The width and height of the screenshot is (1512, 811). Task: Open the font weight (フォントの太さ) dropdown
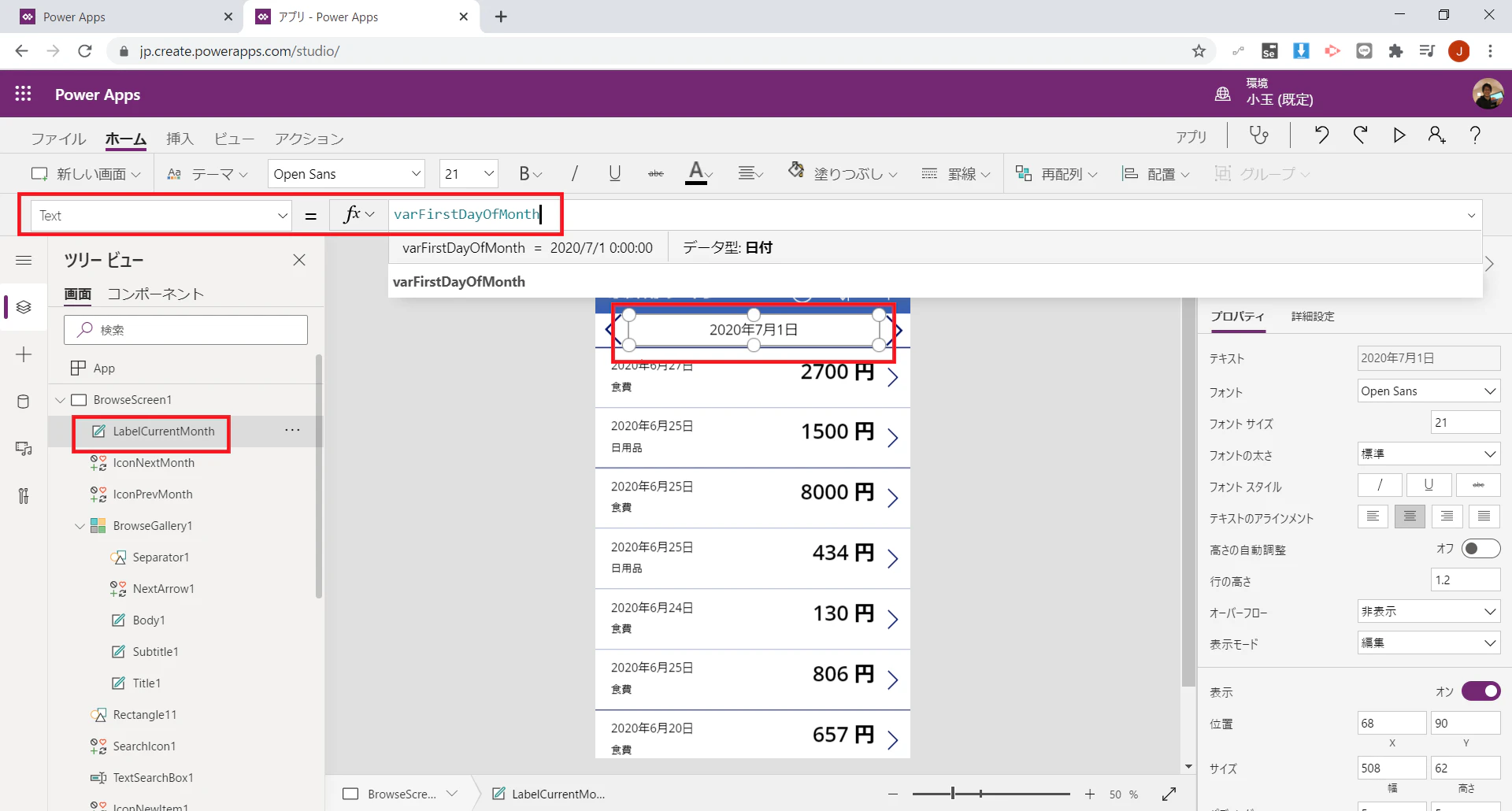click(1429, 454)
